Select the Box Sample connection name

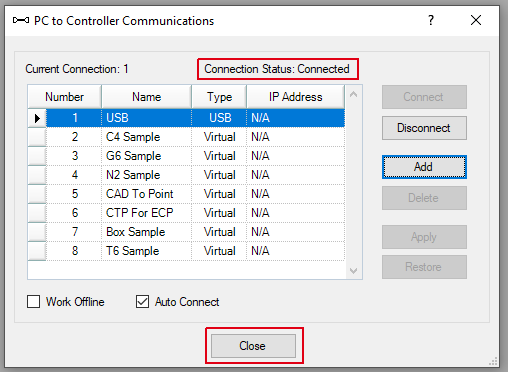(146, 232)
